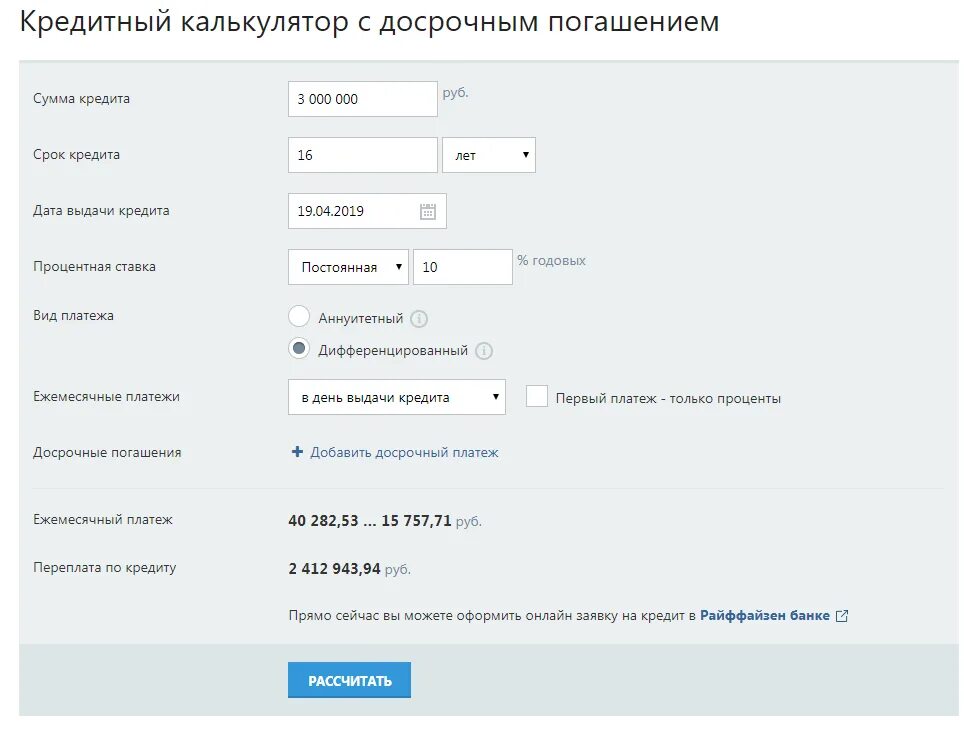Click info icon next to Дифференцированный
Viewport: 964px width, 729px height.
click(484, 351)
